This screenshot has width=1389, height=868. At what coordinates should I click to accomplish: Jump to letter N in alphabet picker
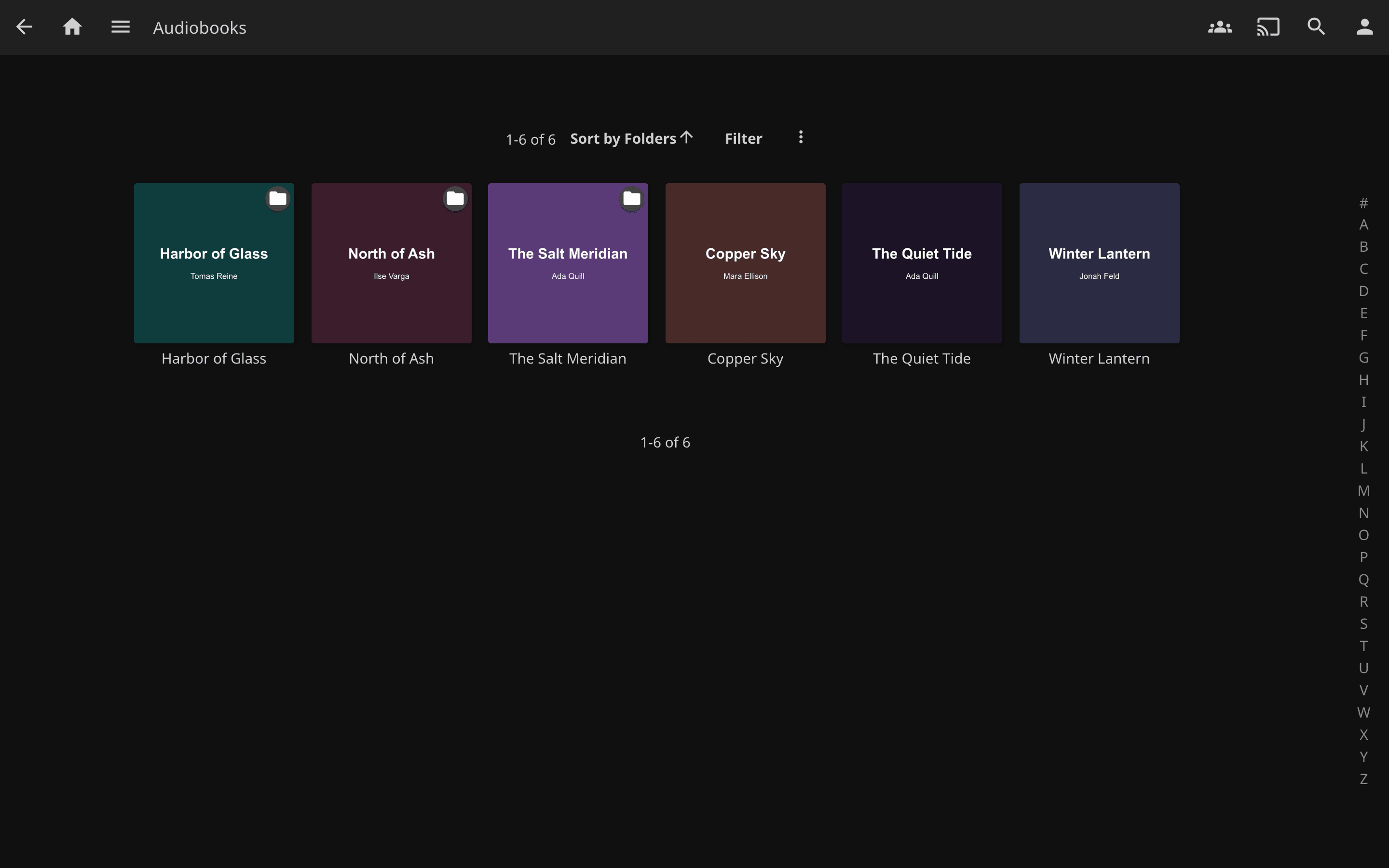coord(1364,513)
